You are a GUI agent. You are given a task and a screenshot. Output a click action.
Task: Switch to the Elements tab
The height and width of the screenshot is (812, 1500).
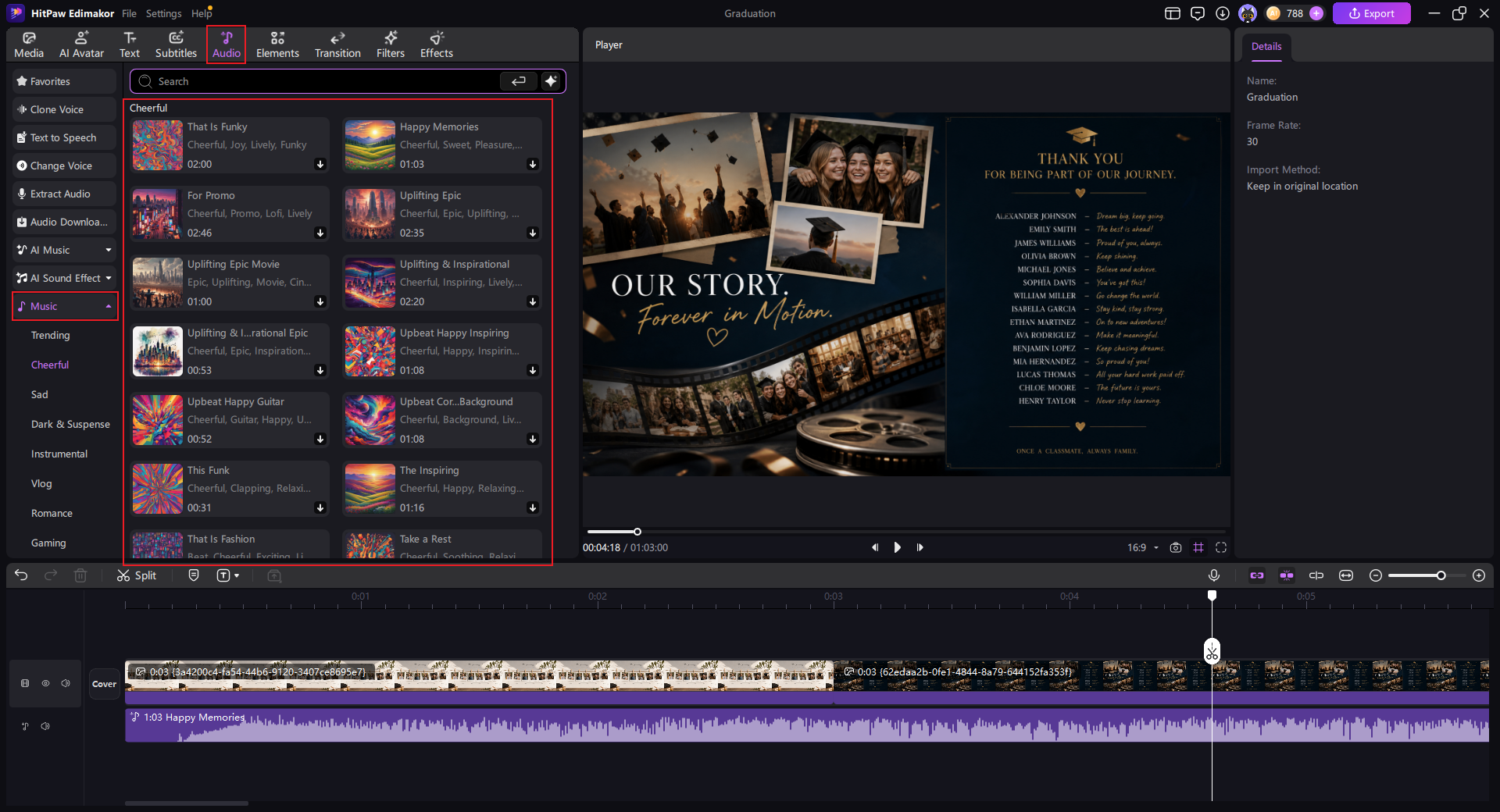277,45
